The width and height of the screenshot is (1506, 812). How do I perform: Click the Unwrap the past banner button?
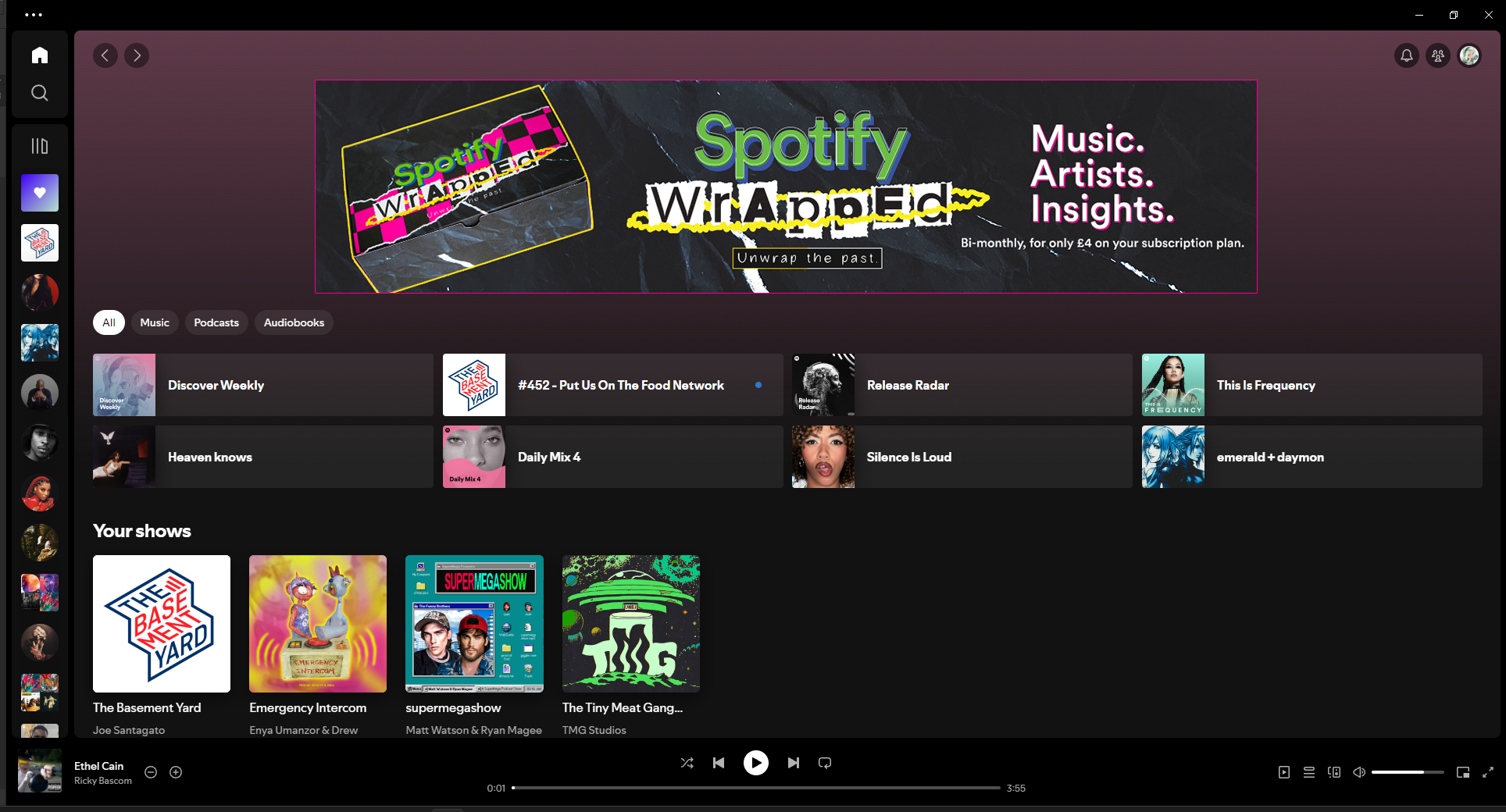point(808,258)
